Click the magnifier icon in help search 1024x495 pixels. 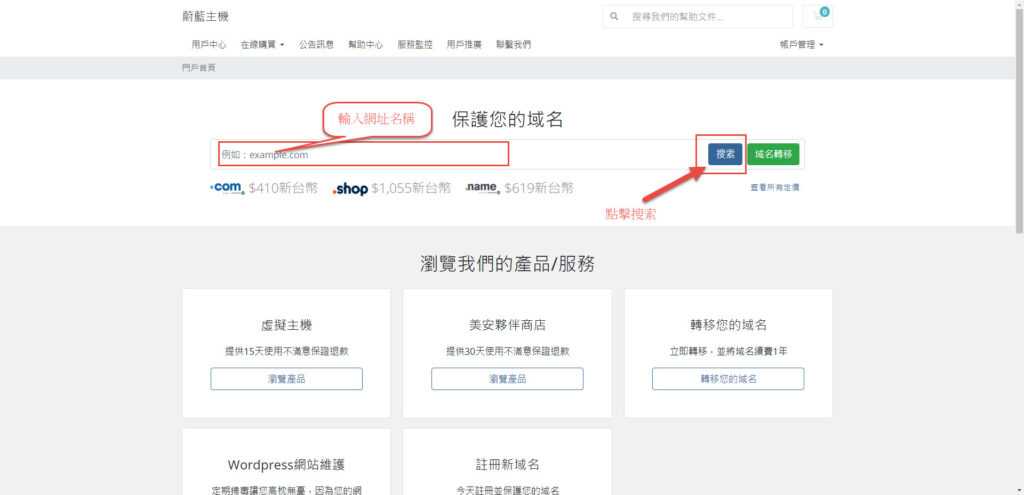[614, 17]
